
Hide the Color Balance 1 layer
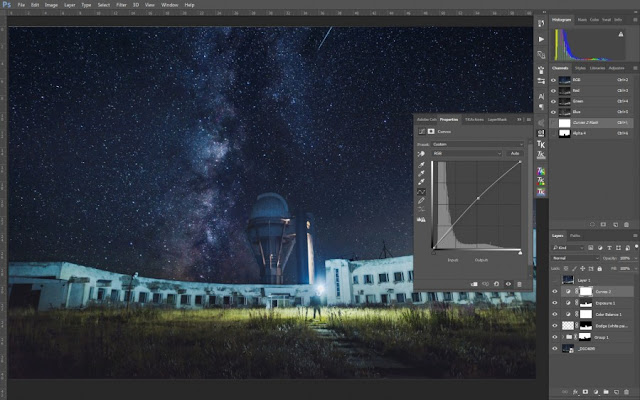tap(555, 314)
